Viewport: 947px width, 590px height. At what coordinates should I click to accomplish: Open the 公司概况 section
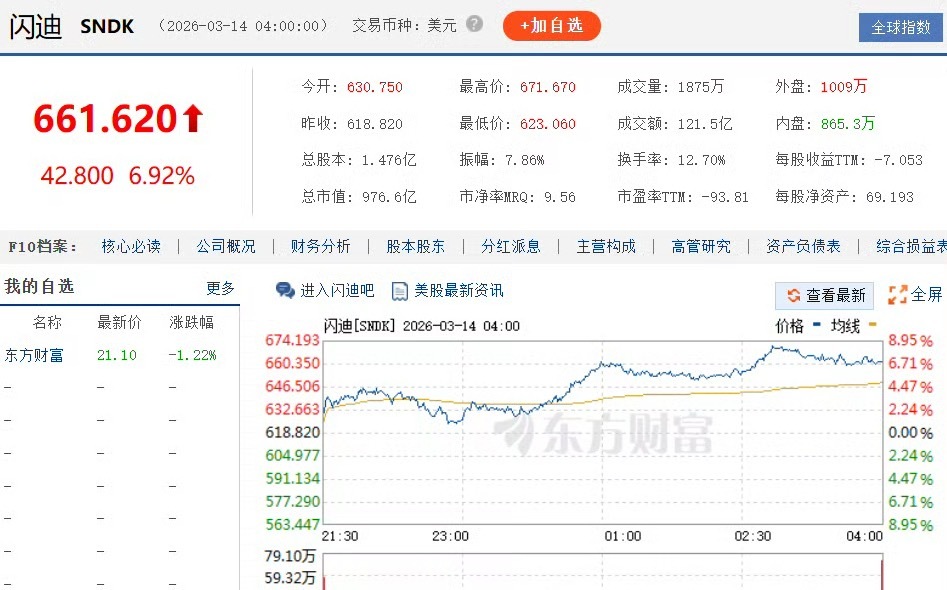pos(226,245)
